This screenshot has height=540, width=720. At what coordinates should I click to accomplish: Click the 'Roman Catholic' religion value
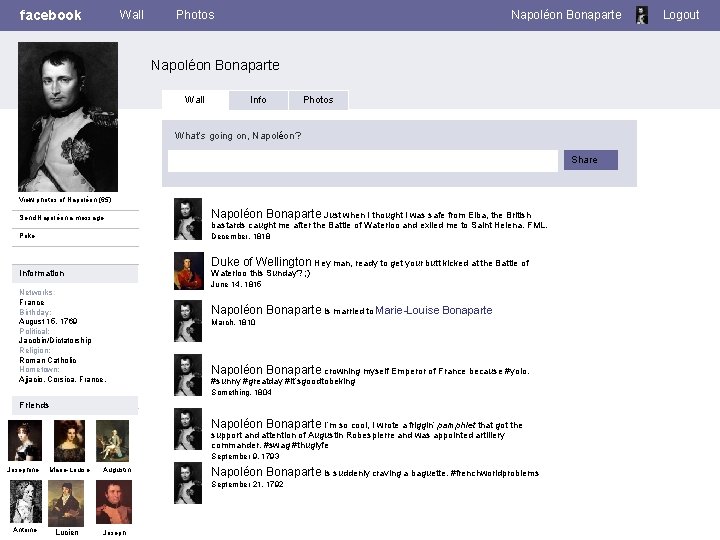(x=48, y=360)
